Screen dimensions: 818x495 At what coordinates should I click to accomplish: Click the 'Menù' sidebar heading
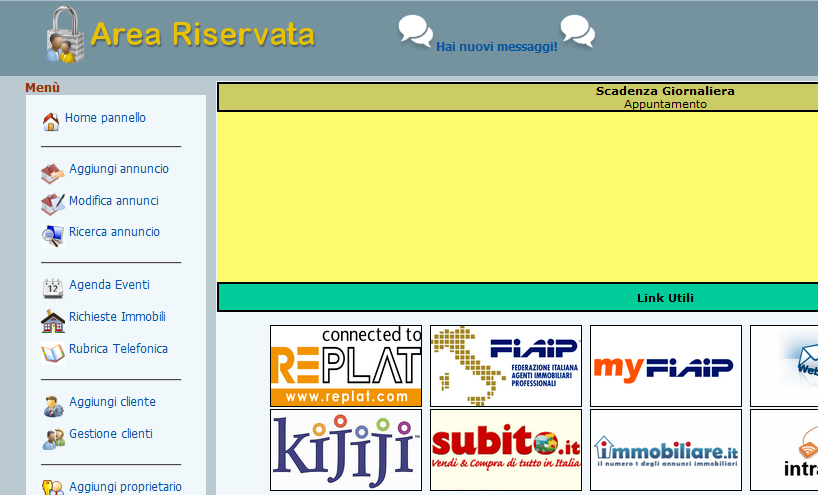pyautogui.click(x=42, y=87)
